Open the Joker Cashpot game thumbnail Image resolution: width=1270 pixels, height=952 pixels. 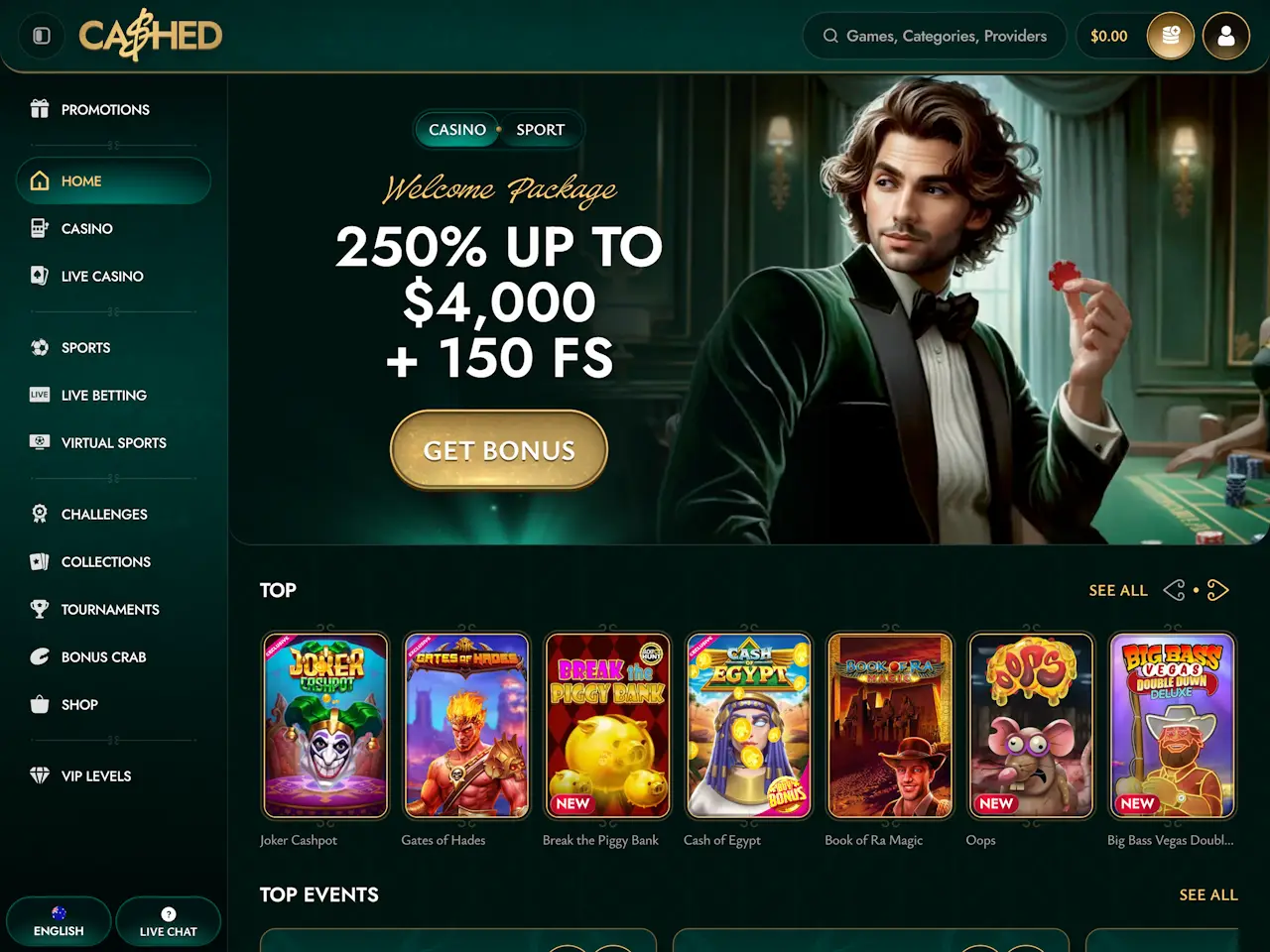pyautogui.click(x=325, y=725)
